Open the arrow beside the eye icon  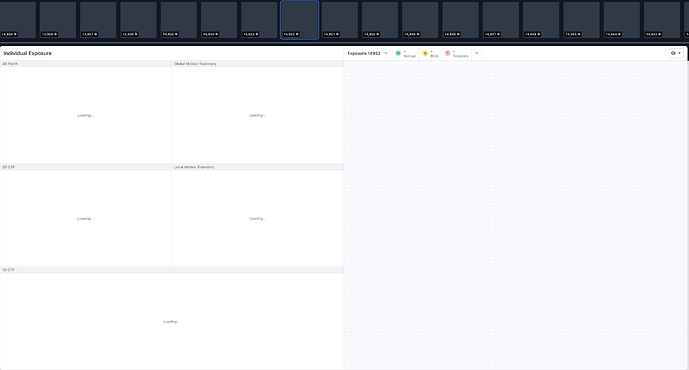click(679, 53)
